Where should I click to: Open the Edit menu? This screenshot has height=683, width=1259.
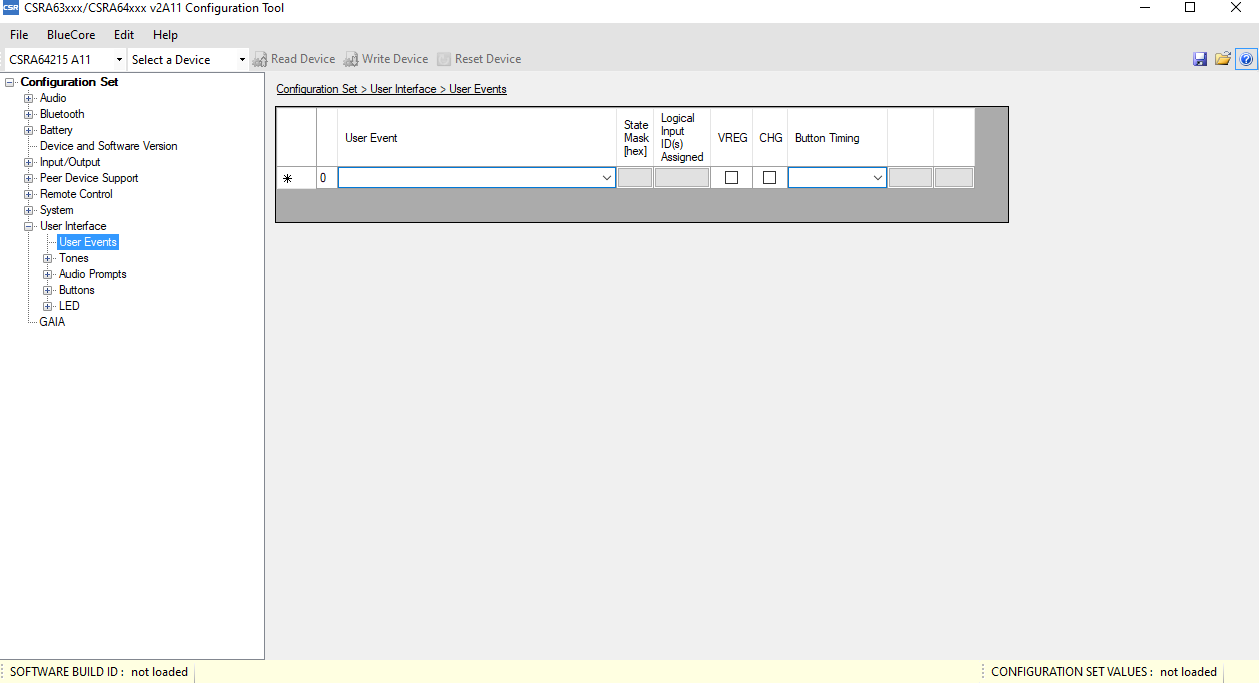(x=124, y=35)
